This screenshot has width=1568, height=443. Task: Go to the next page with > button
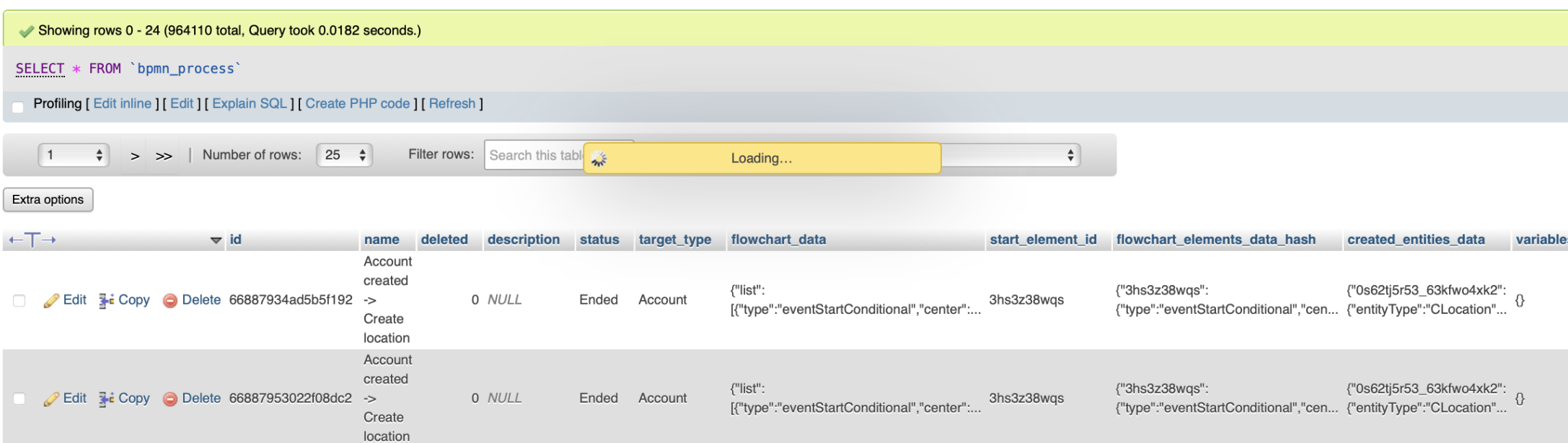pos(135,156)
